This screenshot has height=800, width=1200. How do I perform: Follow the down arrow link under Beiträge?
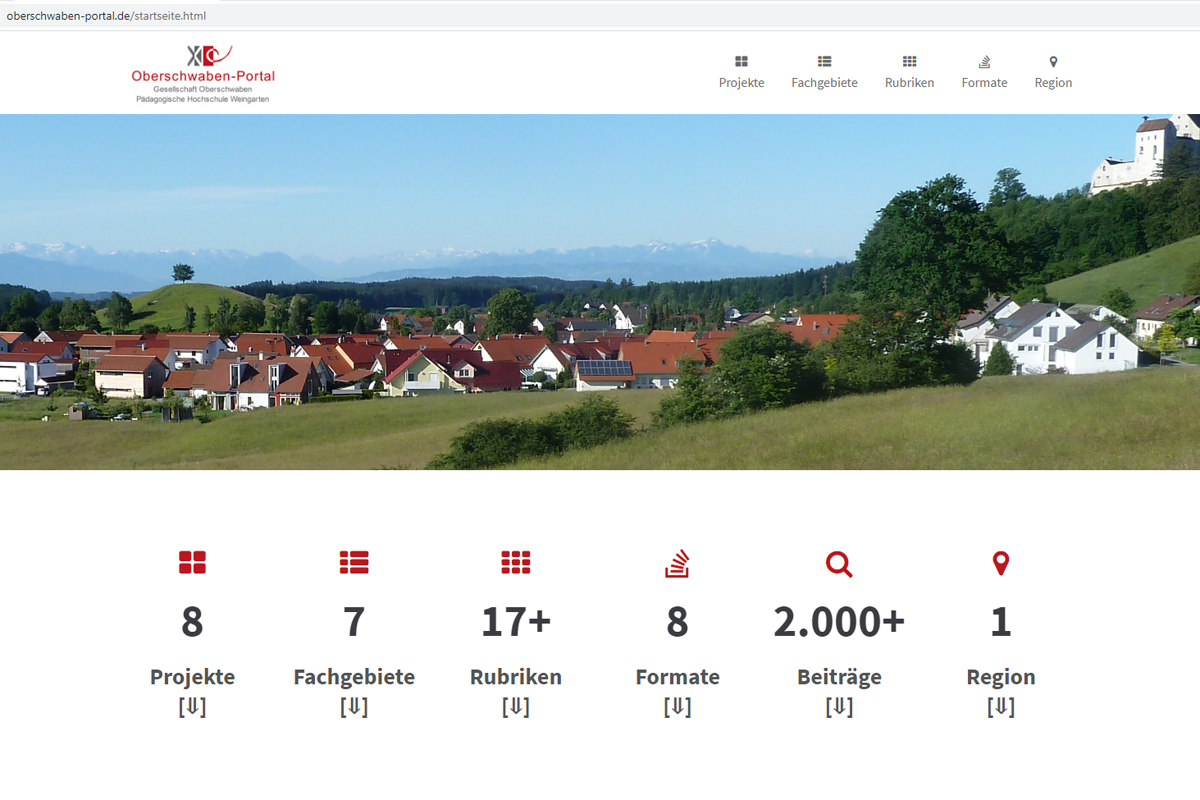coord(839,707)
